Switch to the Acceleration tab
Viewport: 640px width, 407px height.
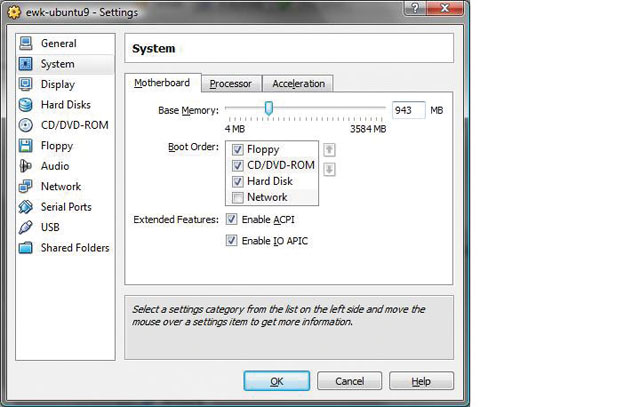[298, 84]
